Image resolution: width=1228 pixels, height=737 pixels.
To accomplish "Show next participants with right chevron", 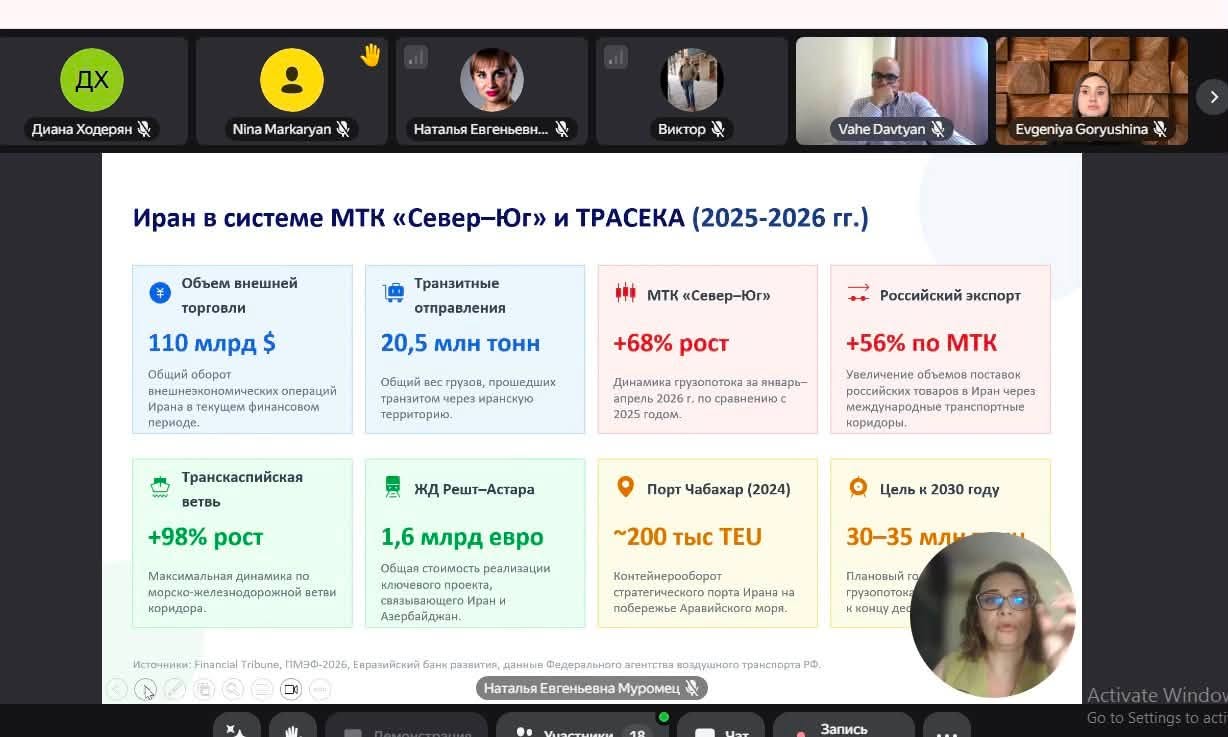I will pos(1213,97).
